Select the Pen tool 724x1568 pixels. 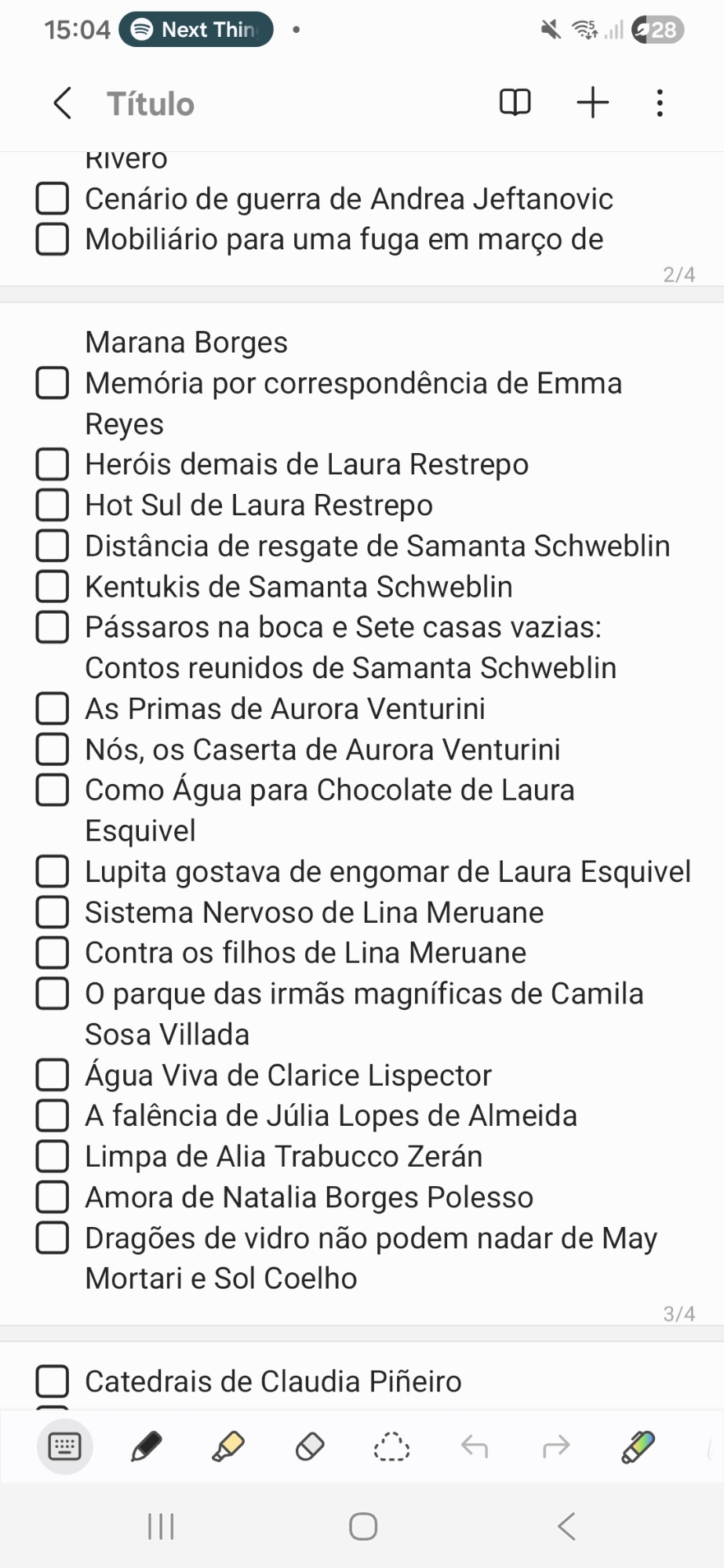coord(146,1446)
